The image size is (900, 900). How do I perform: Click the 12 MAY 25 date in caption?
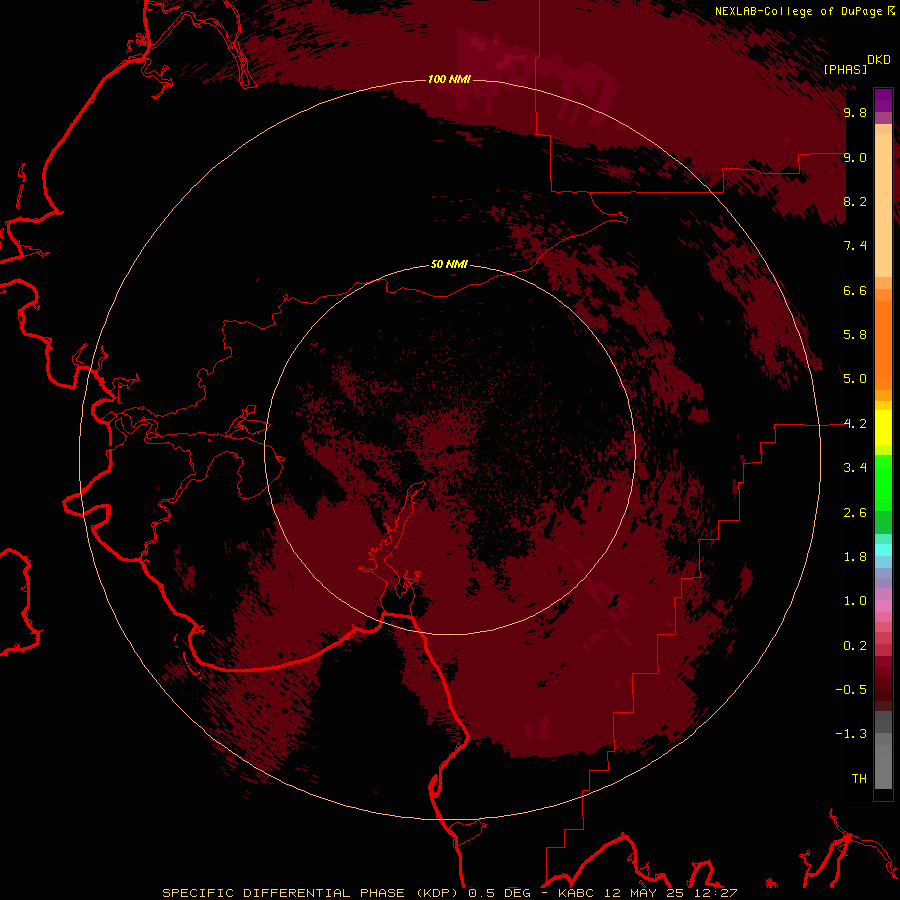click(644, 893)
